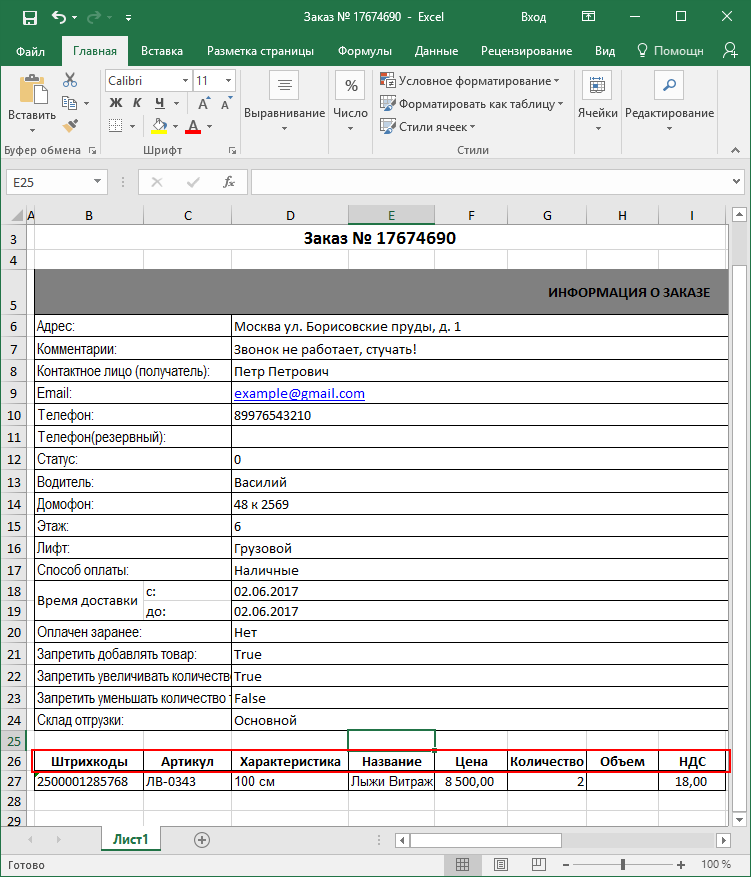
Task: Open the Выравнивание alignment group
Action: point(284,101)
